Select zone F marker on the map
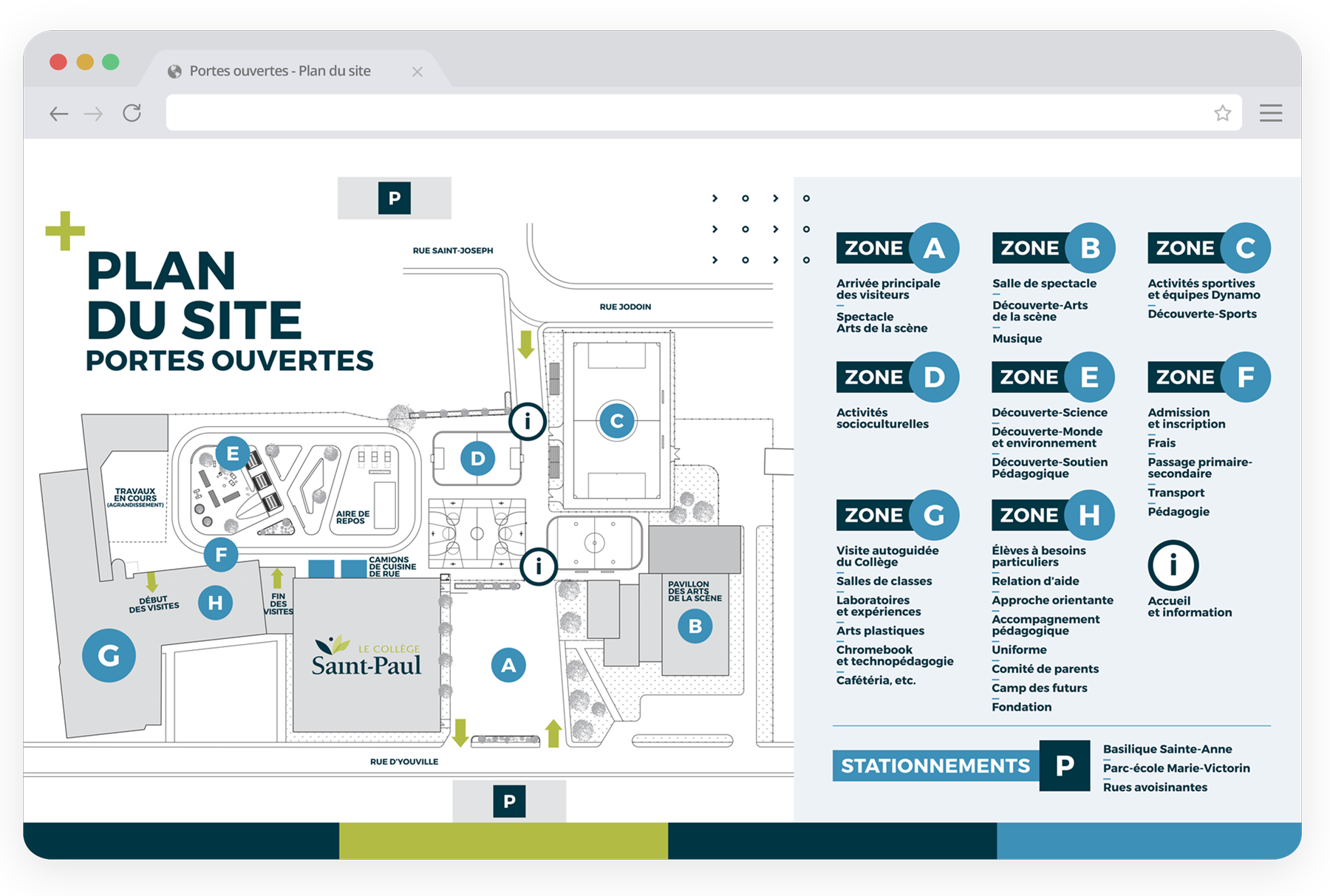 (x=221, y=555)
